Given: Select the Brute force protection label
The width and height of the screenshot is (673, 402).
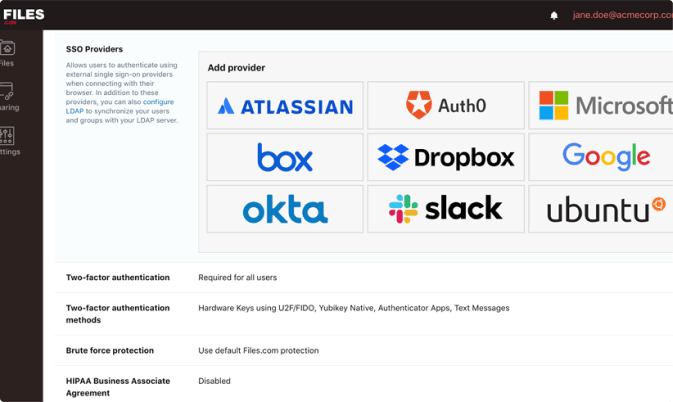Looking at the screenshot, I should pos(109,351).
